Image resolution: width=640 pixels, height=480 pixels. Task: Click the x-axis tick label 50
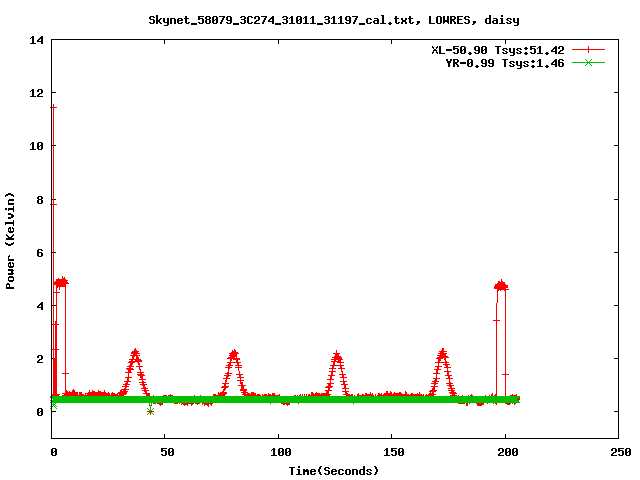tap(167, 452)
